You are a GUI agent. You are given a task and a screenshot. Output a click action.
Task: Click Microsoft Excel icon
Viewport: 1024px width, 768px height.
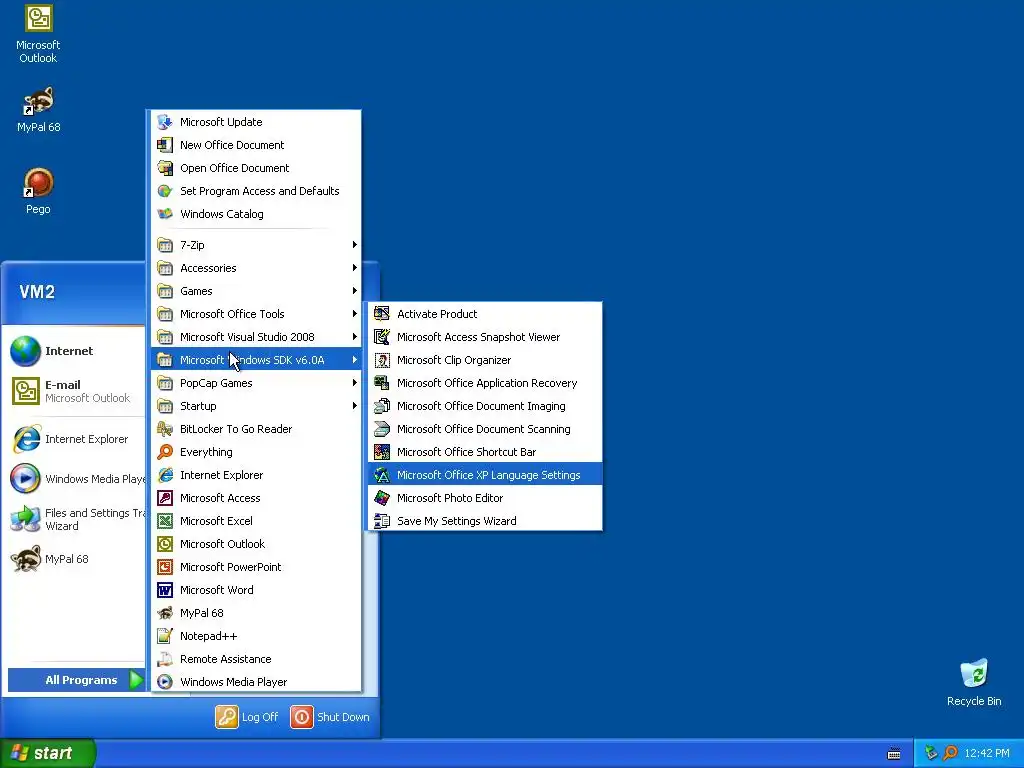click(165, 520)
